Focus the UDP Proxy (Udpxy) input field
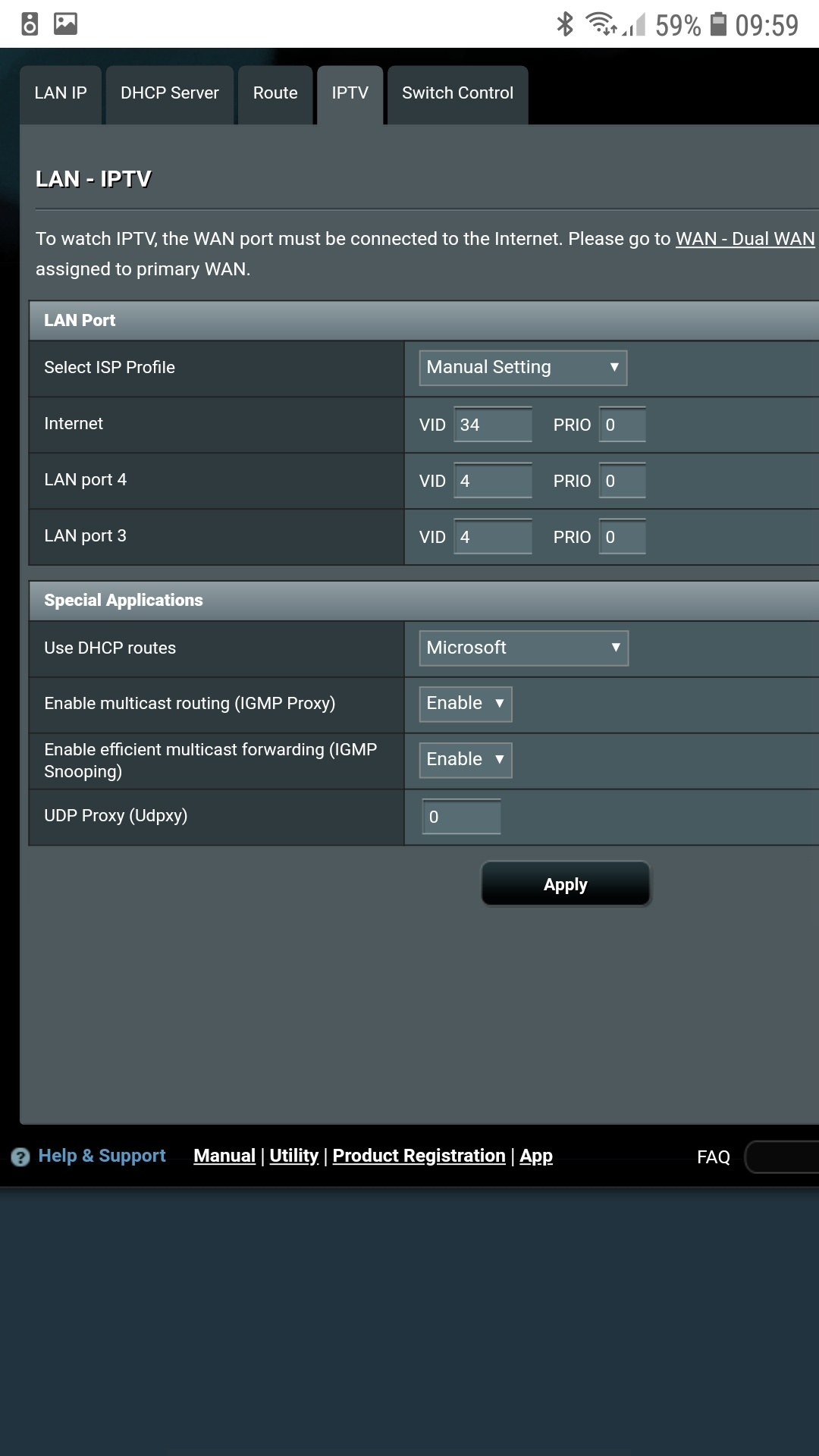 462,817
